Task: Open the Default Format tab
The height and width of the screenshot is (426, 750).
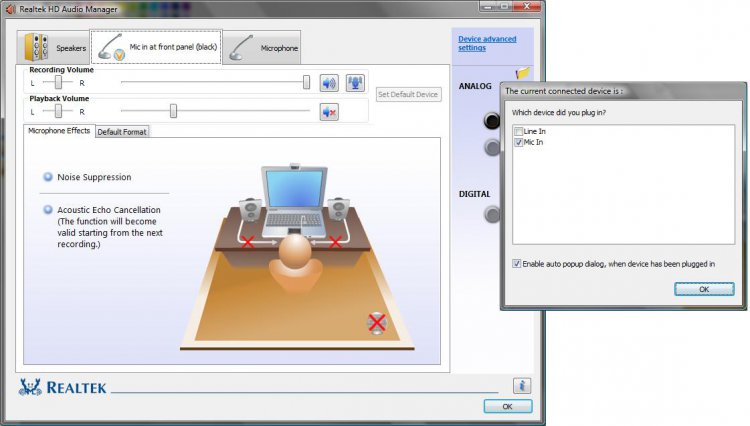Action: coord(122,132)
